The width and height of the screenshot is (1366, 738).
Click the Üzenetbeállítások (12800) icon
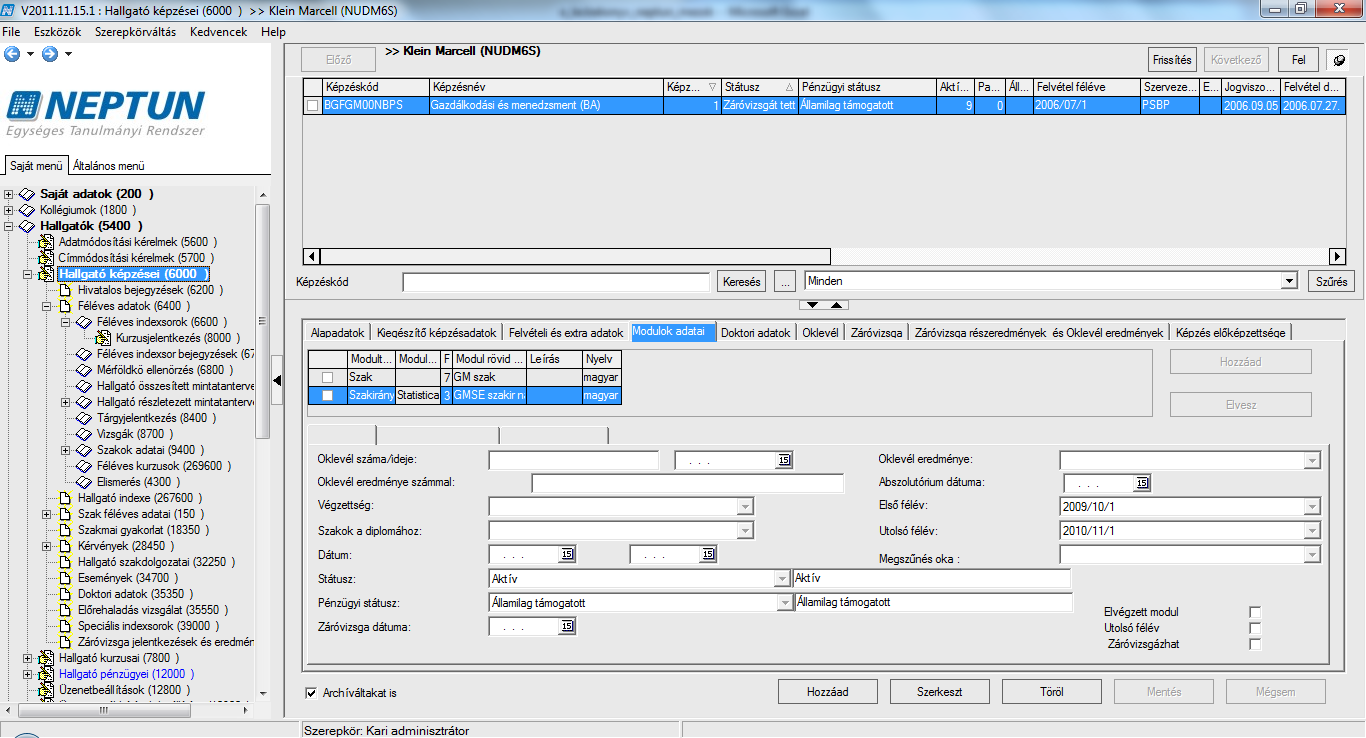[x=47, y=690]
